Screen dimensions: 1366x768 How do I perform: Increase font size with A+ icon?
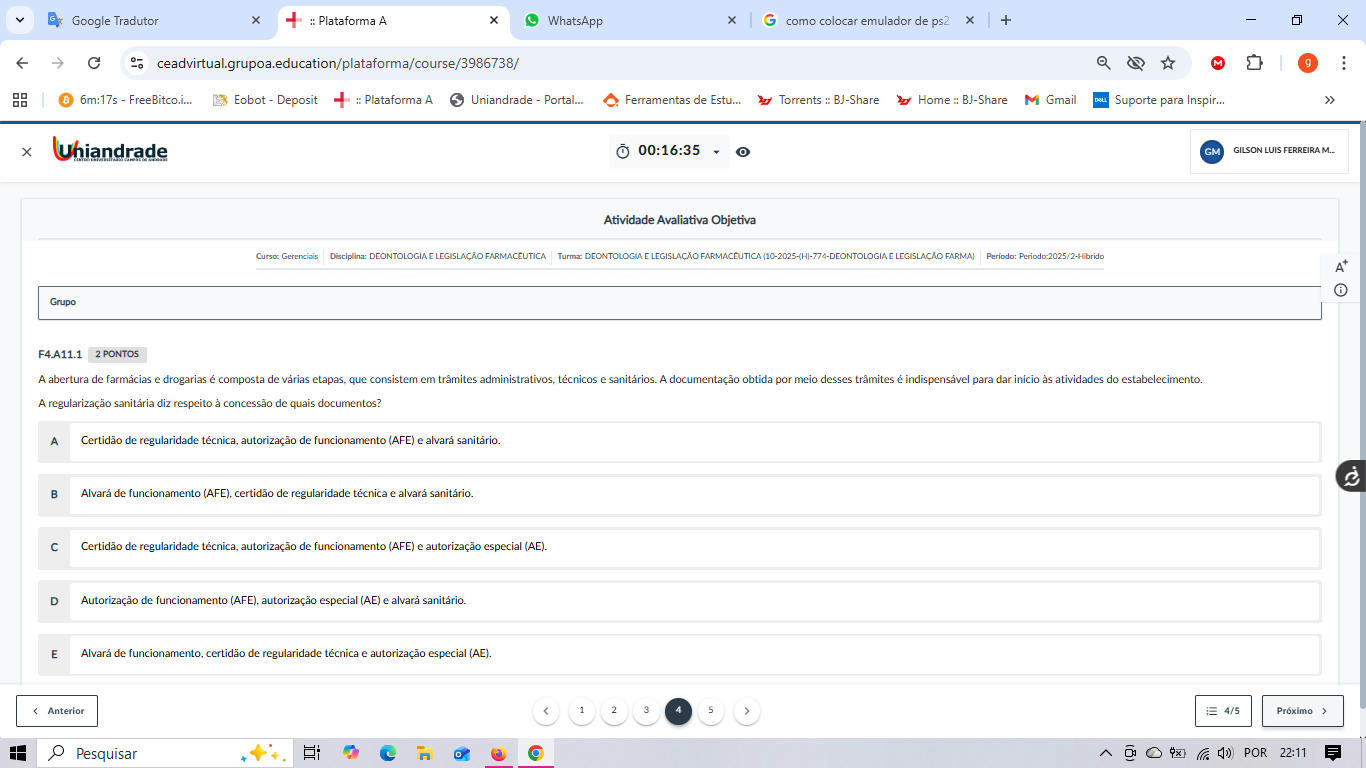(x=1341, y=266)
